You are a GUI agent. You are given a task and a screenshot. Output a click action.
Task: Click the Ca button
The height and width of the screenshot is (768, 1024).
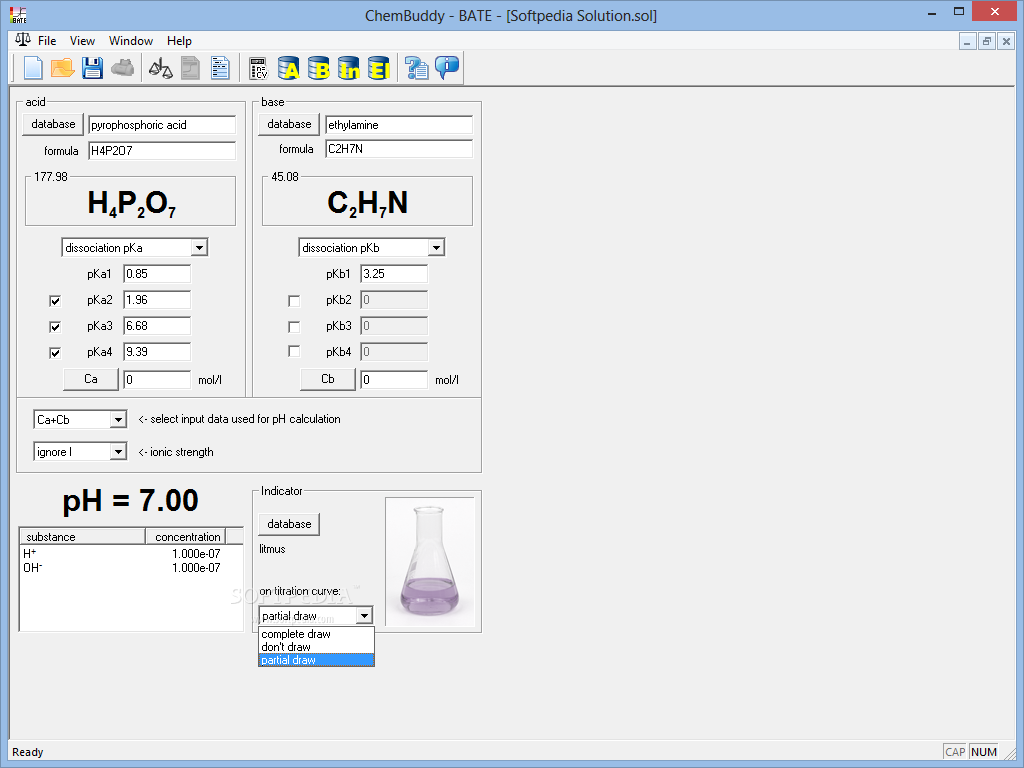coord(91,379)
